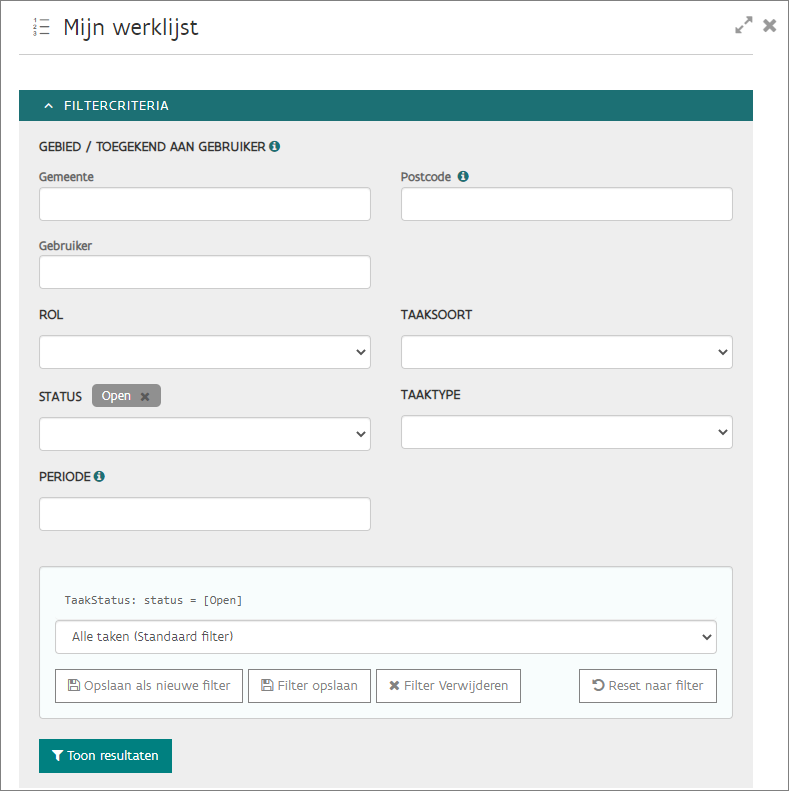Open the Taaktype dropdown
789x791 pixels.
(x=566, y=432)
